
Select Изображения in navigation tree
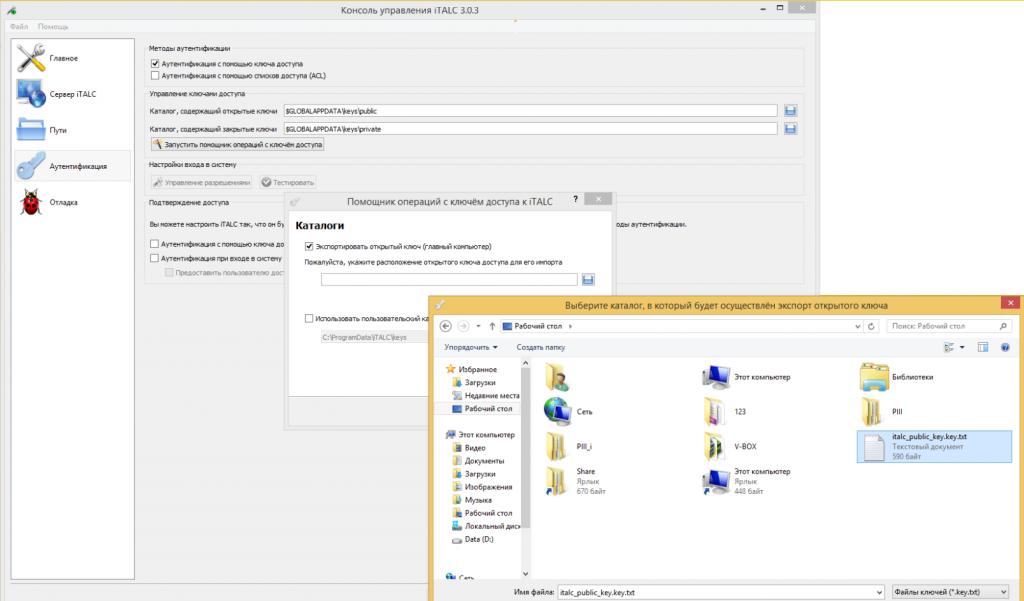click(488, 487)
